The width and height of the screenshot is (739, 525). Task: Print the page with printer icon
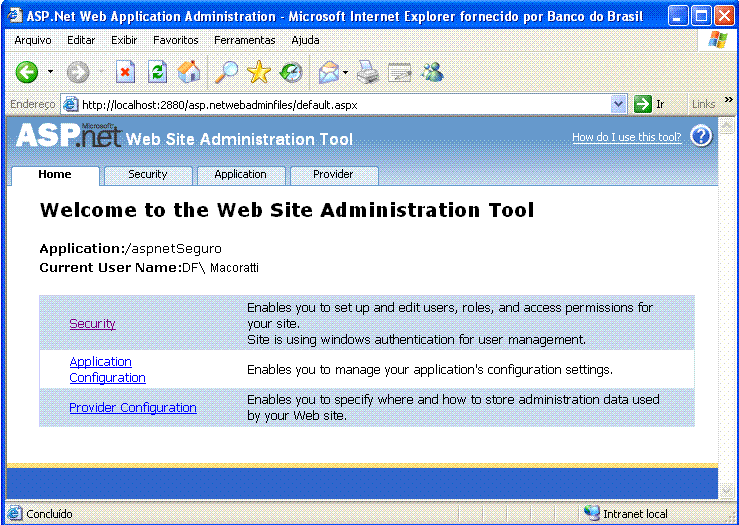tap(368, 72)
